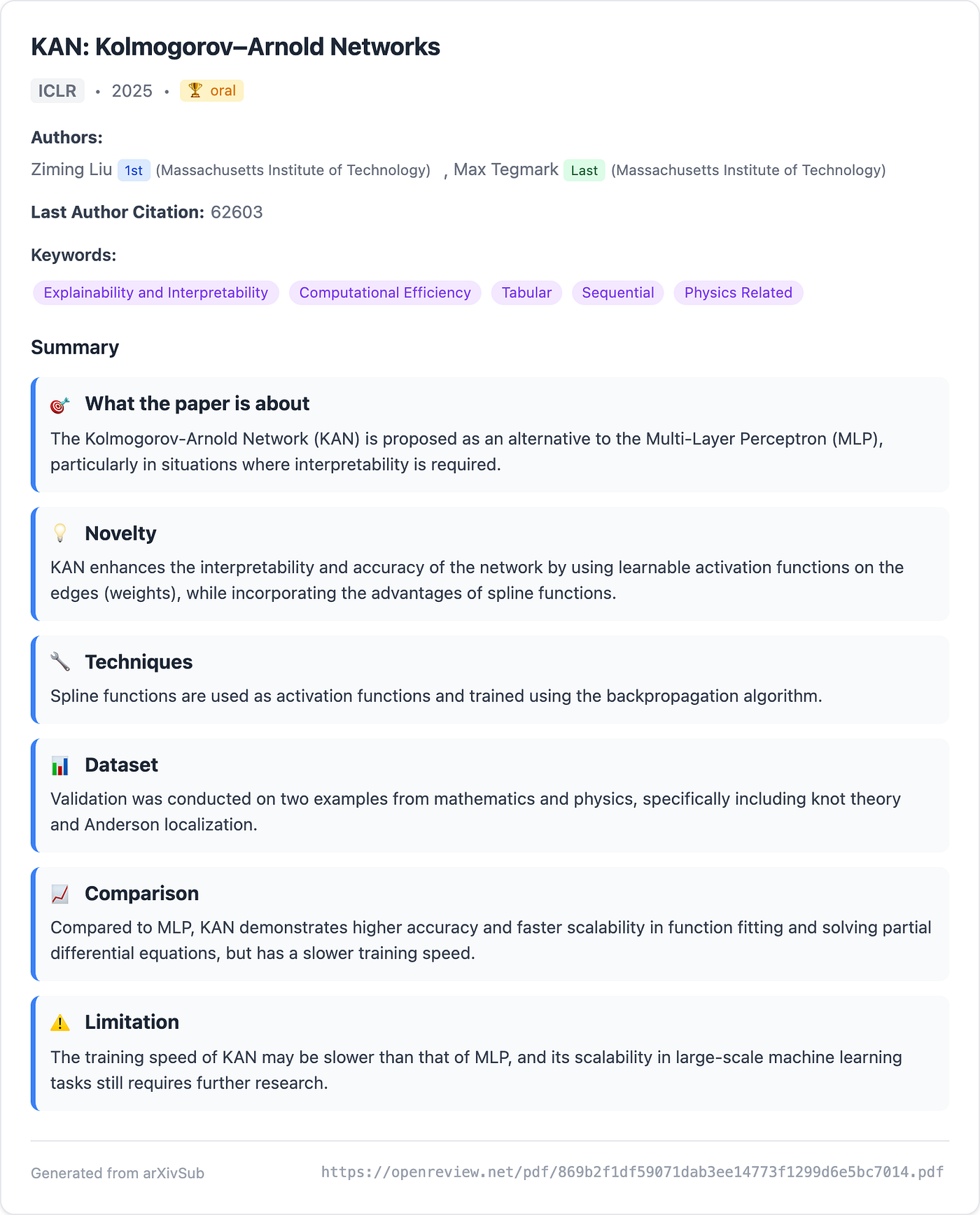The height and width of the screenshot is (1215, 980).
Task: Click the Explainability and Interpretability keyword tag
Action: point(156,293)
